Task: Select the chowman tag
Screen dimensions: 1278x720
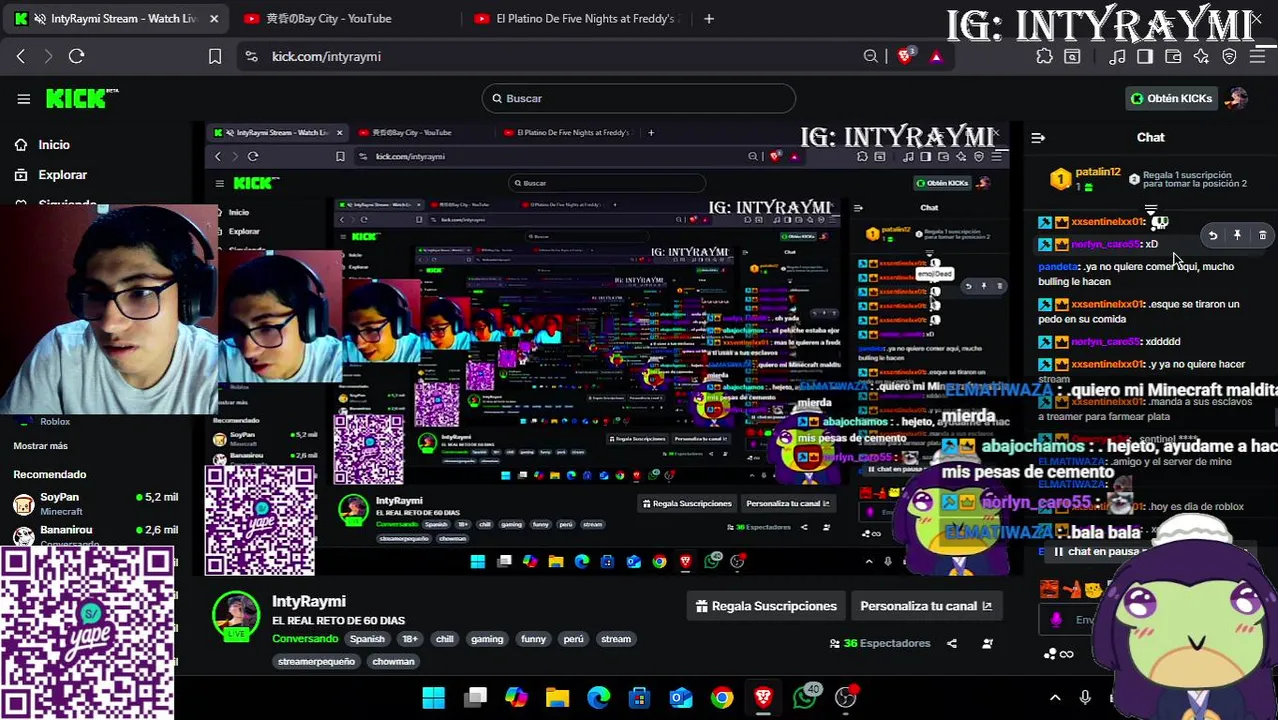Action: (x=393, y=661)
